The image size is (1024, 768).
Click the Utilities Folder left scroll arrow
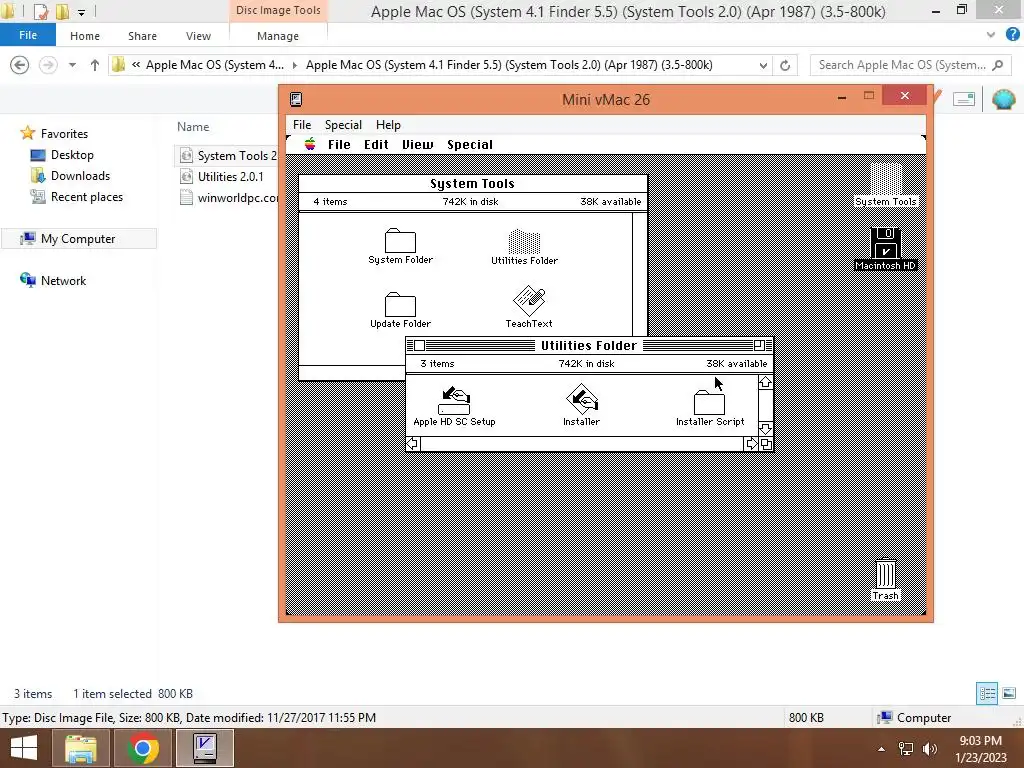tap(413, 444)
